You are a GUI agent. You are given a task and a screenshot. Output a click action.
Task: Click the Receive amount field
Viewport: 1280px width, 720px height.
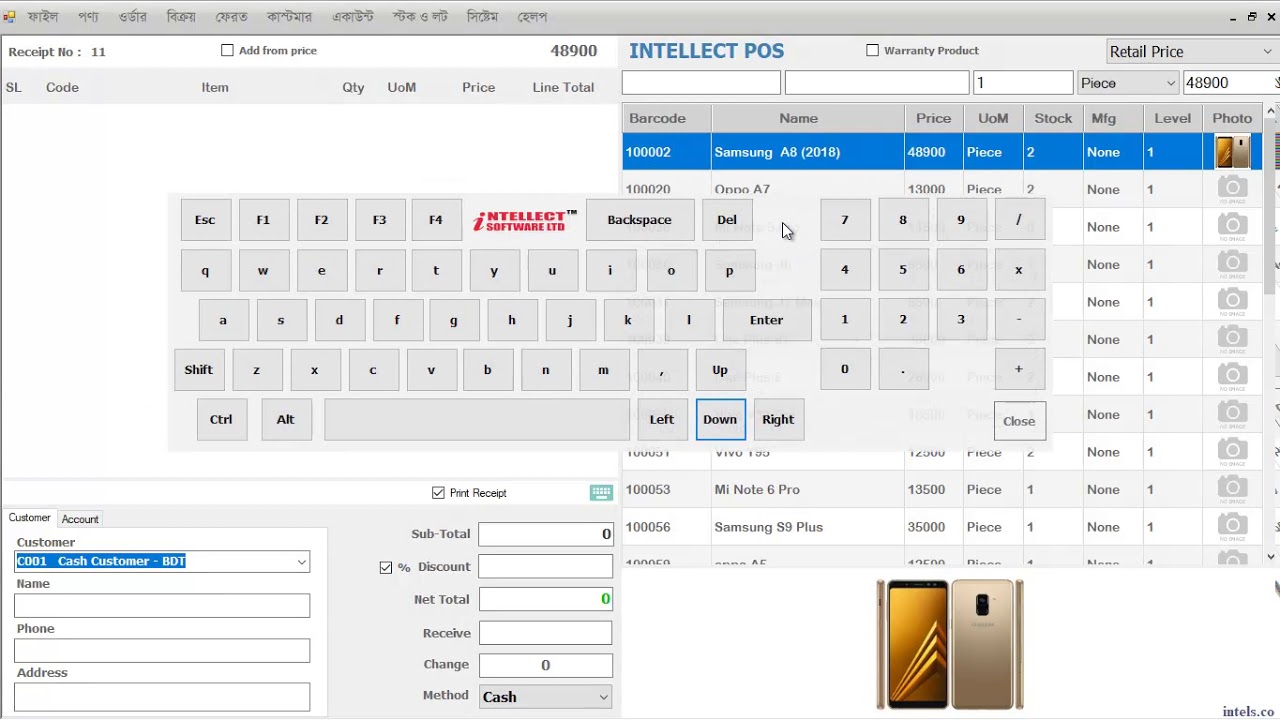[x=545, y=633]
